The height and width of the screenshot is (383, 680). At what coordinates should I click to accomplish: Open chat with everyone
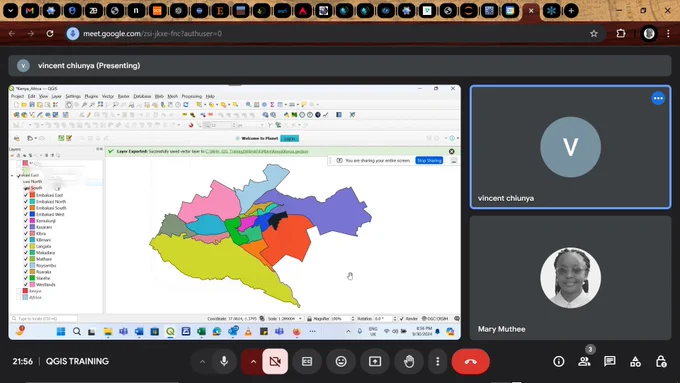[x=610, y=361]
